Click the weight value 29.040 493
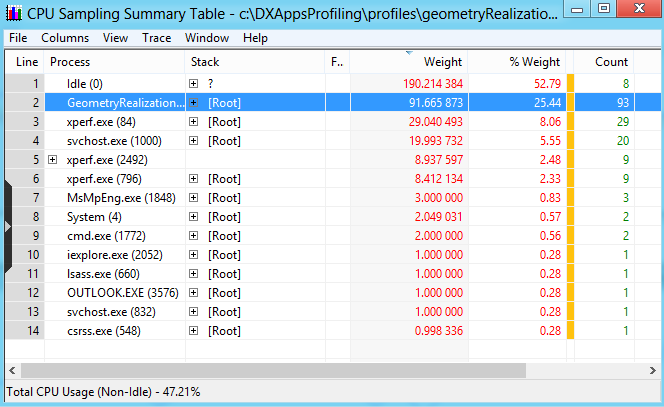 [x=436, y=122]
